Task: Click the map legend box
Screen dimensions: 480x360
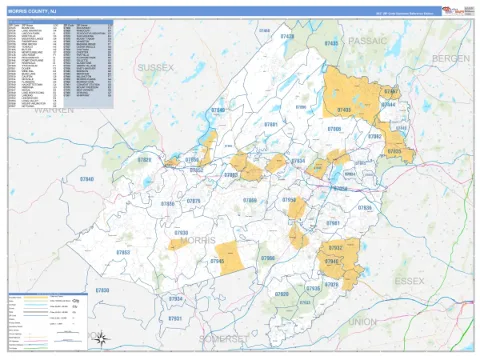Action: (48, 321)
